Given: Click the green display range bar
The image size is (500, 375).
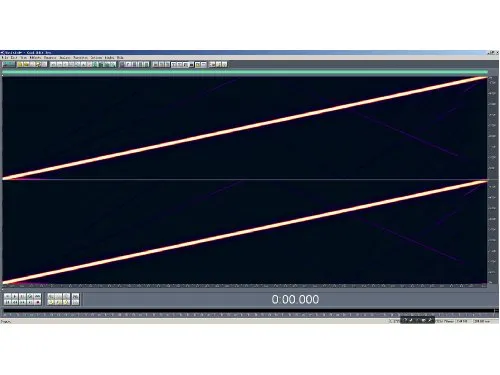Looking at the screenshot, I should click(x=245, y=72).
